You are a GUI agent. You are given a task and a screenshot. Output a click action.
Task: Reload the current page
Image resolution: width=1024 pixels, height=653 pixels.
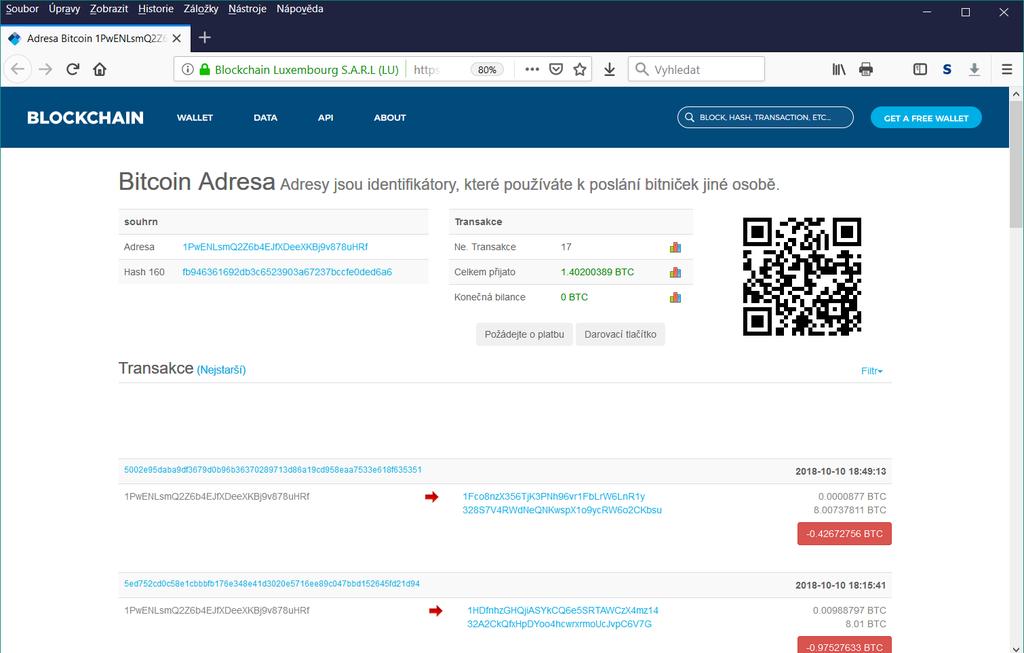click(72, 69)
